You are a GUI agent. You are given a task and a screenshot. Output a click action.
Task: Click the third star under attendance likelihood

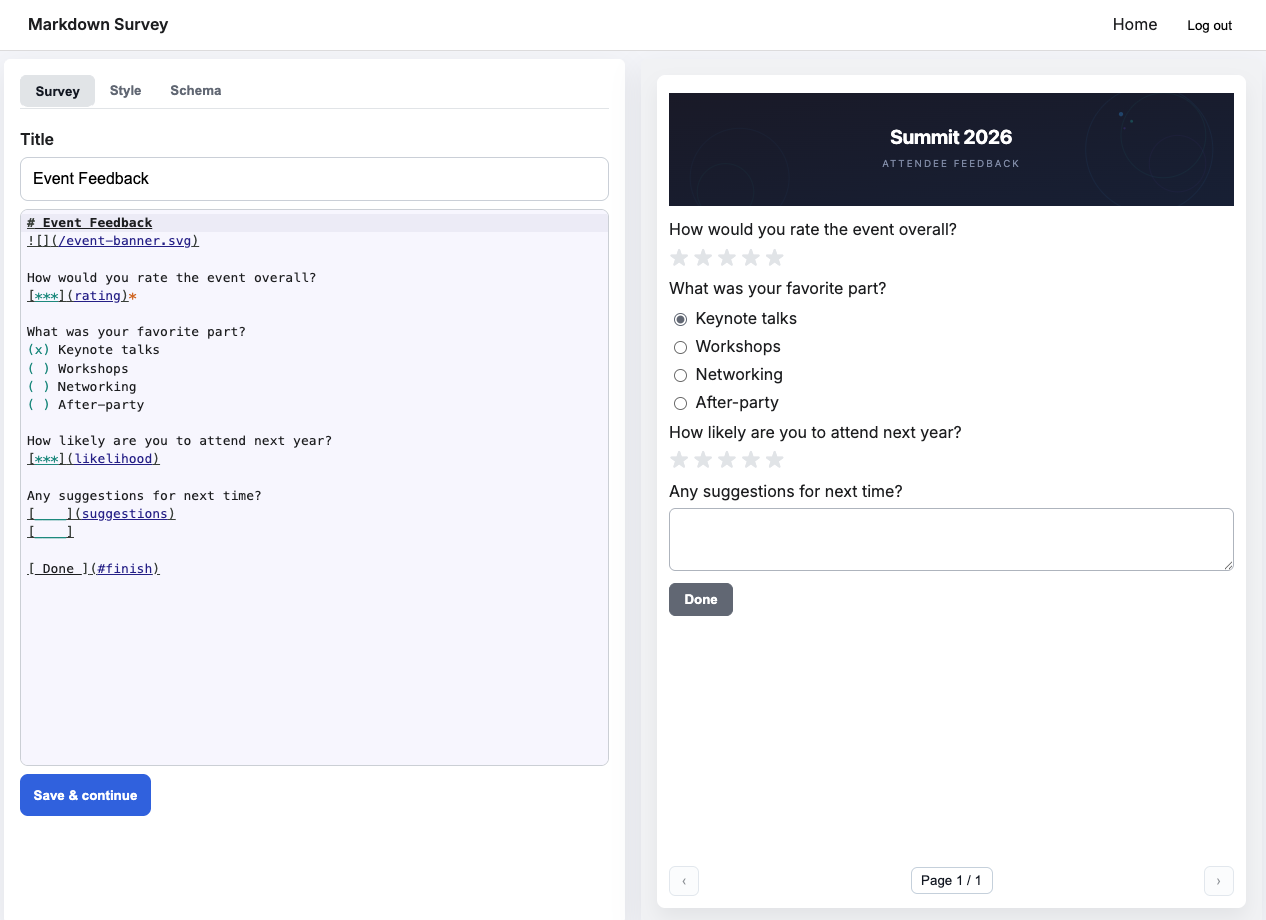[727, 459]
